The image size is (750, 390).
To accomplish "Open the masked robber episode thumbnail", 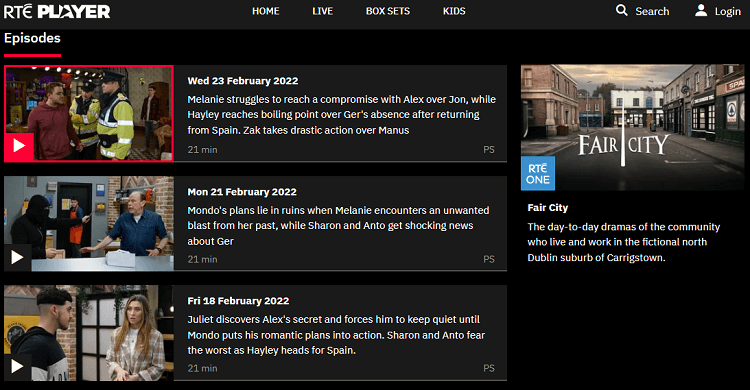I will pos(89,224).
